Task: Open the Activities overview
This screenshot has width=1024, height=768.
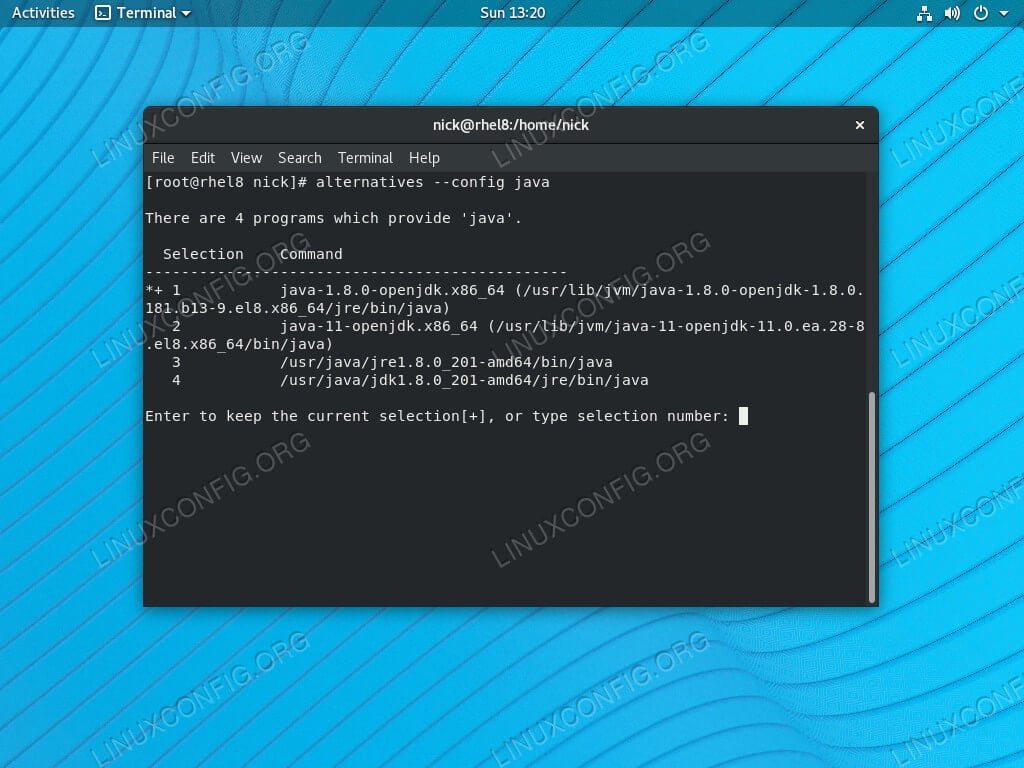Action: 43,13
